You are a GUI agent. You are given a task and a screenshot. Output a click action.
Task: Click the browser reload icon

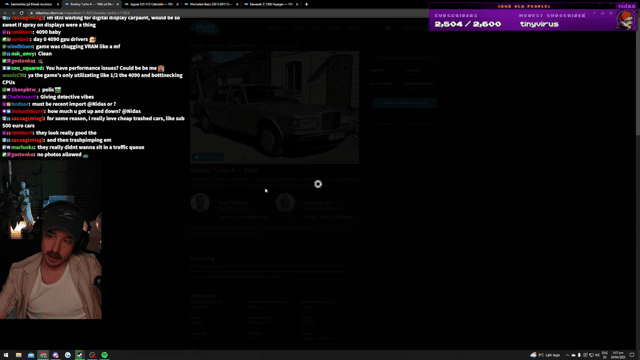[21, 13]
